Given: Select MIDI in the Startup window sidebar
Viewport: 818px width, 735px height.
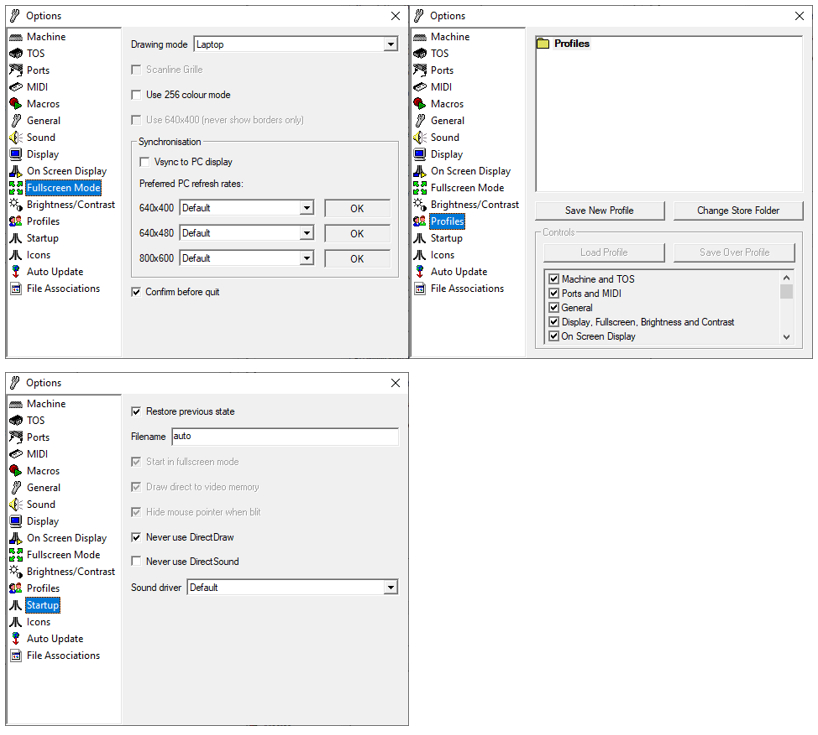Looking at the screenshot, I should tap(37, 454).
